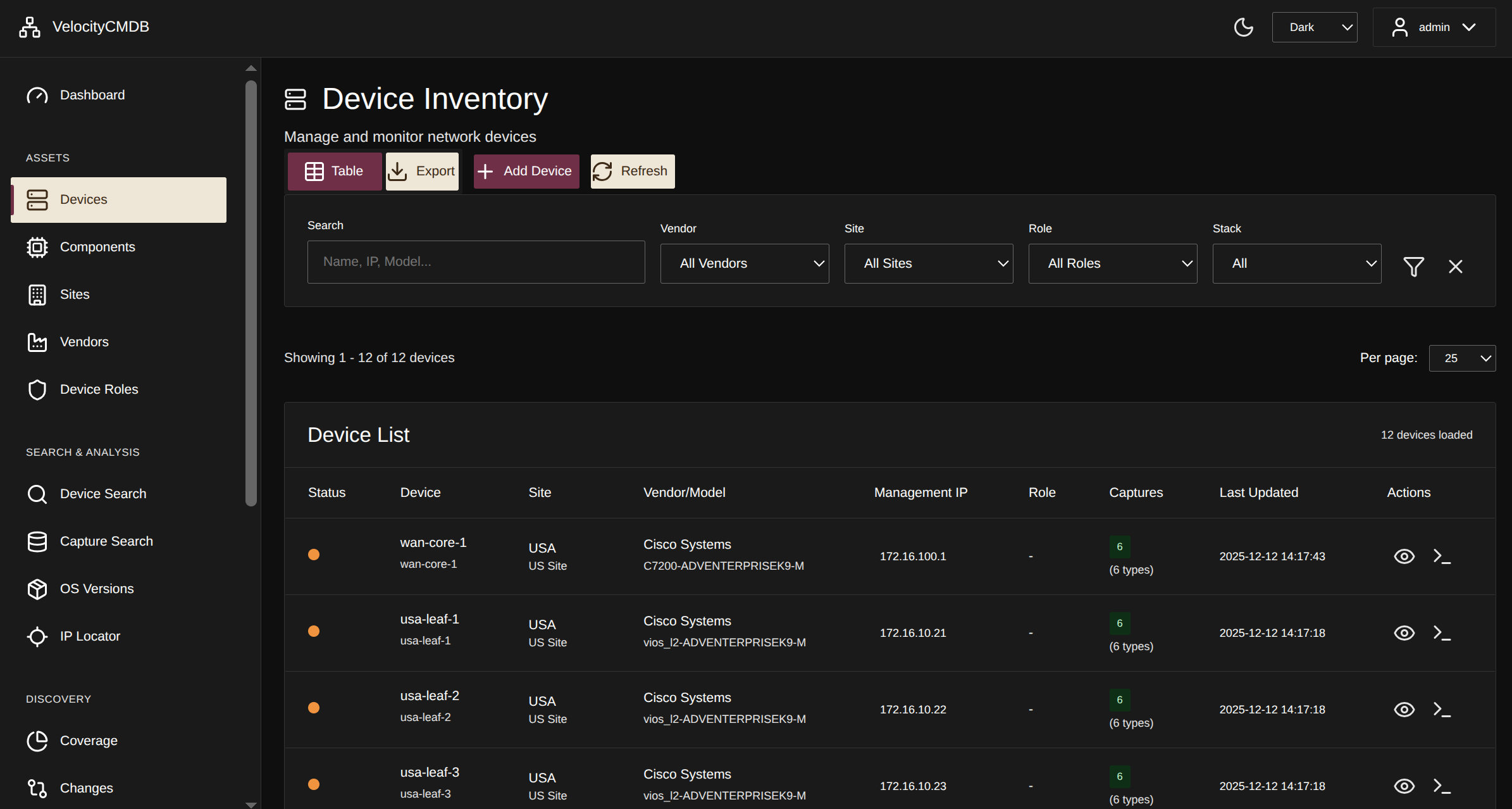The height and width of the screenshot is (809, 1512).
Task: Change the Per page count dropdown
Action: coord(1461,358)
